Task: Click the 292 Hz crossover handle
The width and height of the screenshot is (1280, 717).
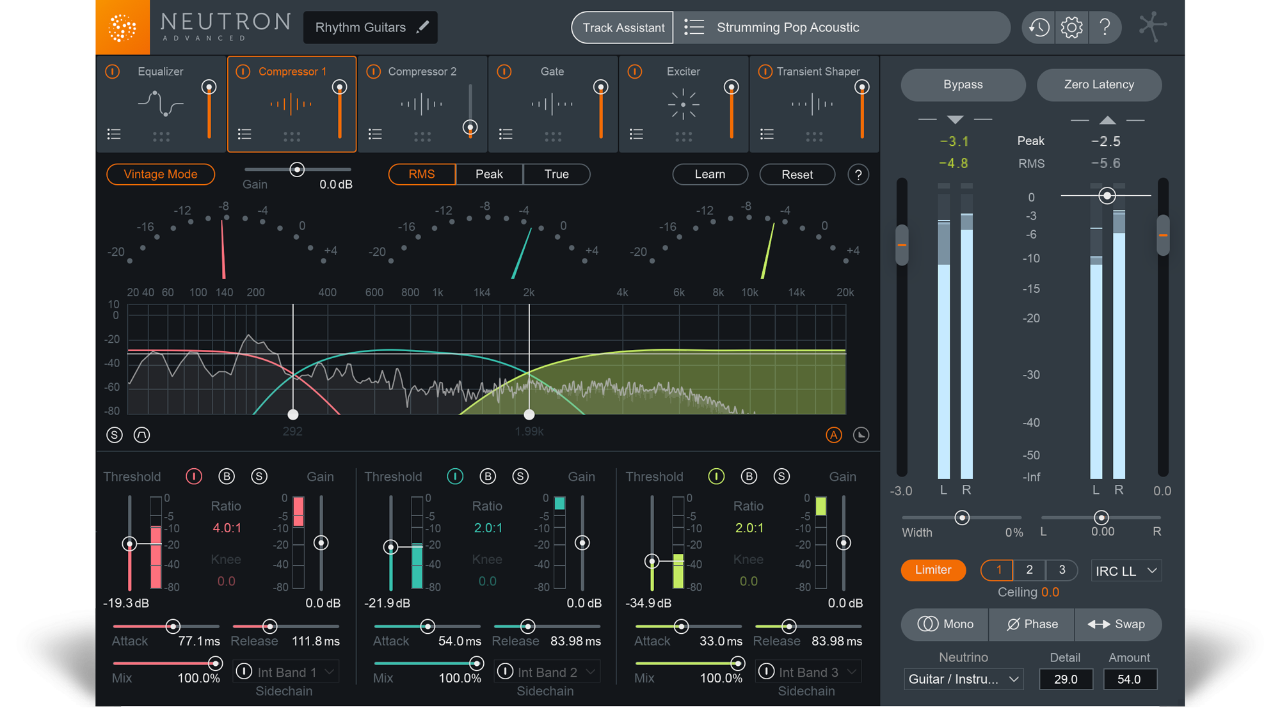Action: pos(293,414)
